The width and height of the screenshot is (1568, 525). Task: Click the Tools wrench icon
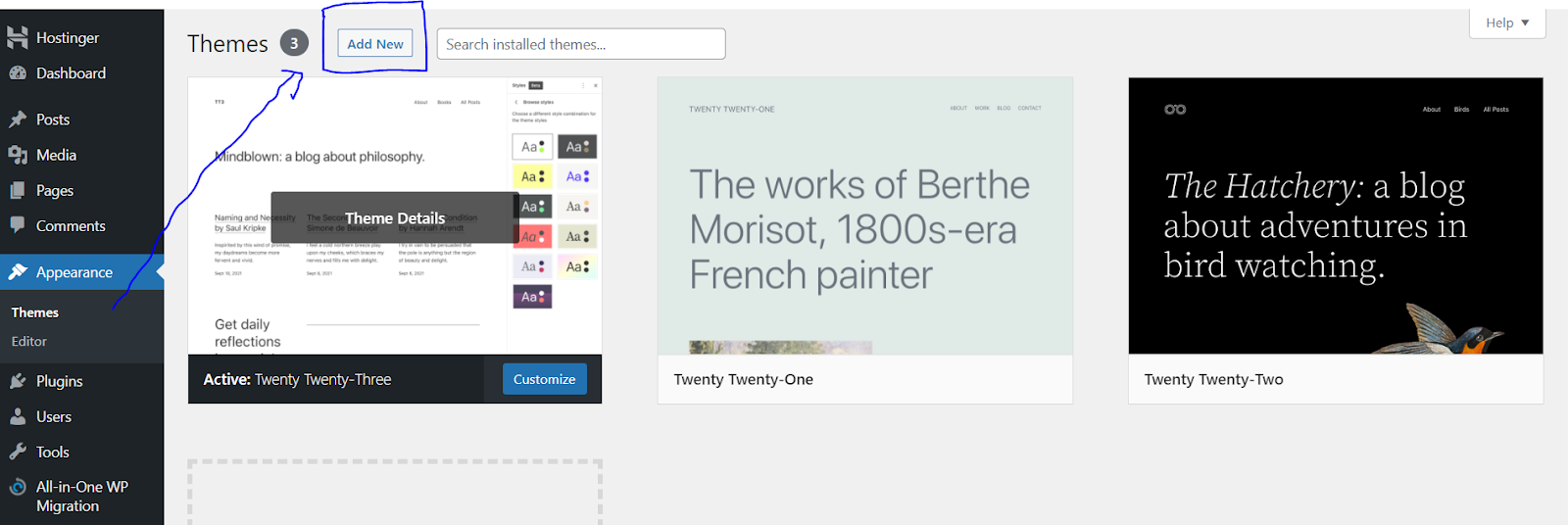point(18,452)
